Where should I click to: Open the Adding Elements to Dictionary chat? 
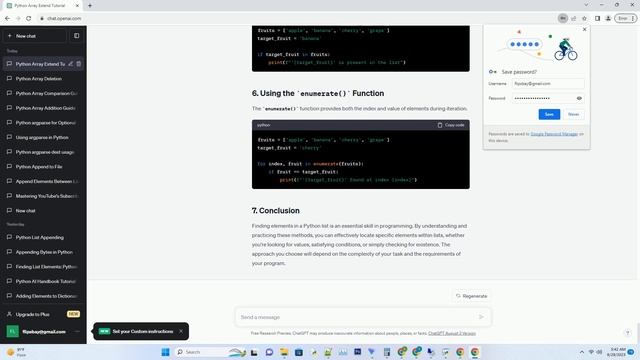tap(43, 296)
